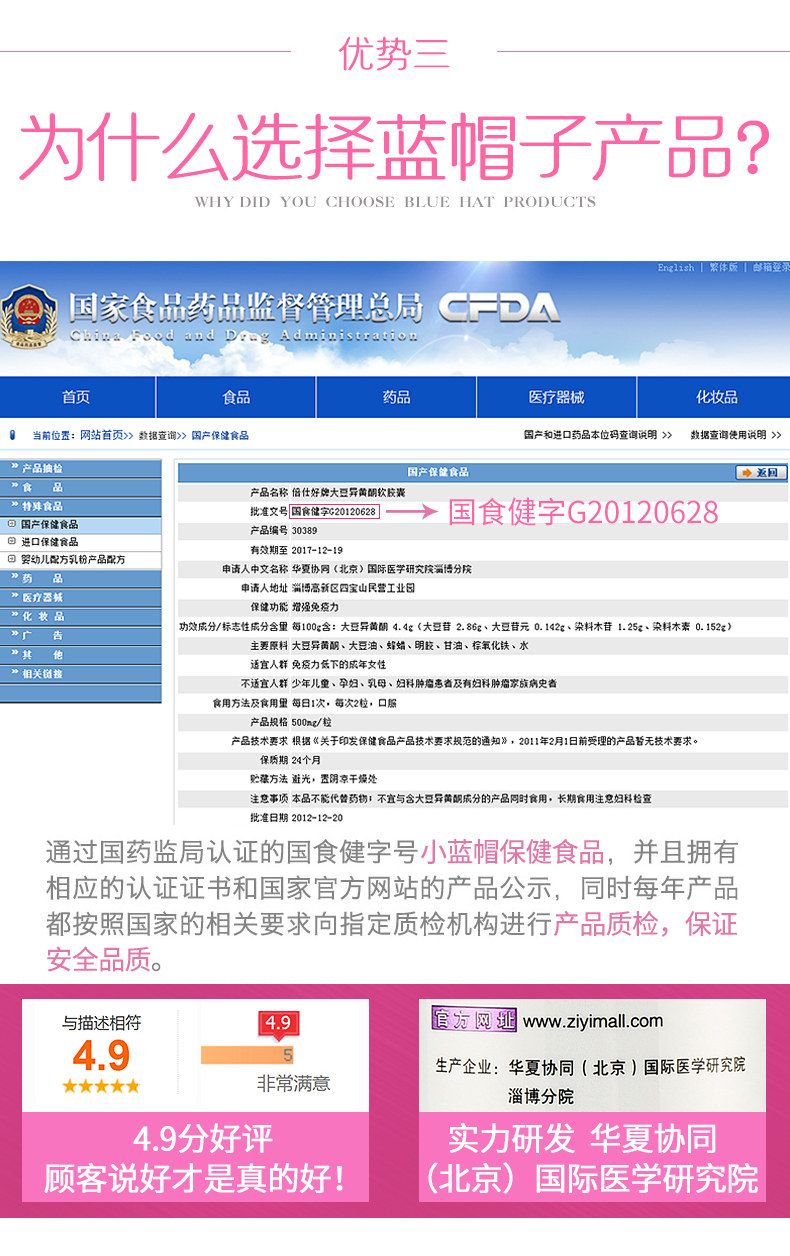This screenshot has width=790, height=1256.
Task: Click the approval number 国食健字G20120628 in the table
Action: click(x=334, y=511)
